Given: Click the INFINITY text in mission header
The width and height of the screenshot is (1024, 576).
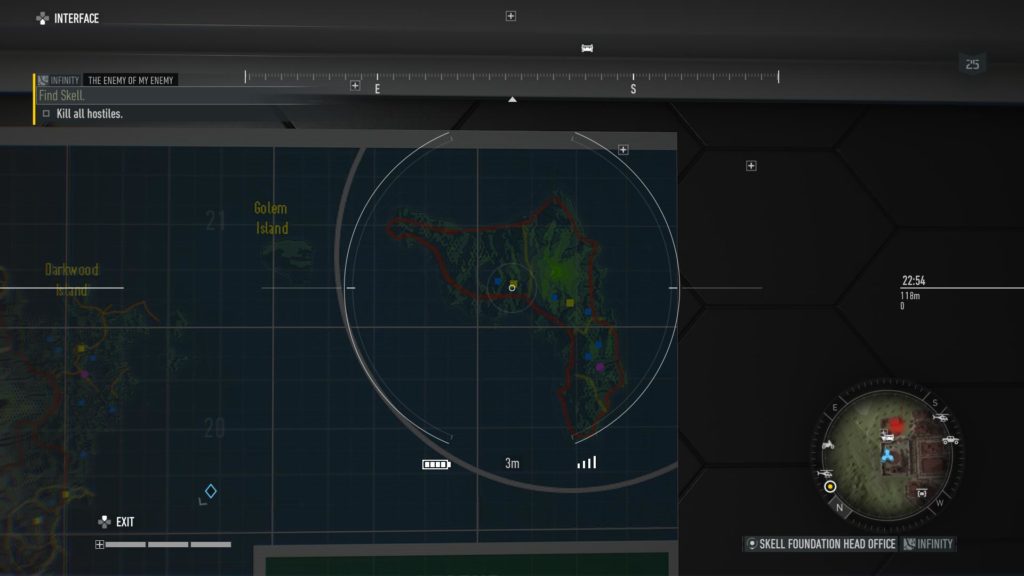Looking at the screenshot, I should [x=65, y=80].
